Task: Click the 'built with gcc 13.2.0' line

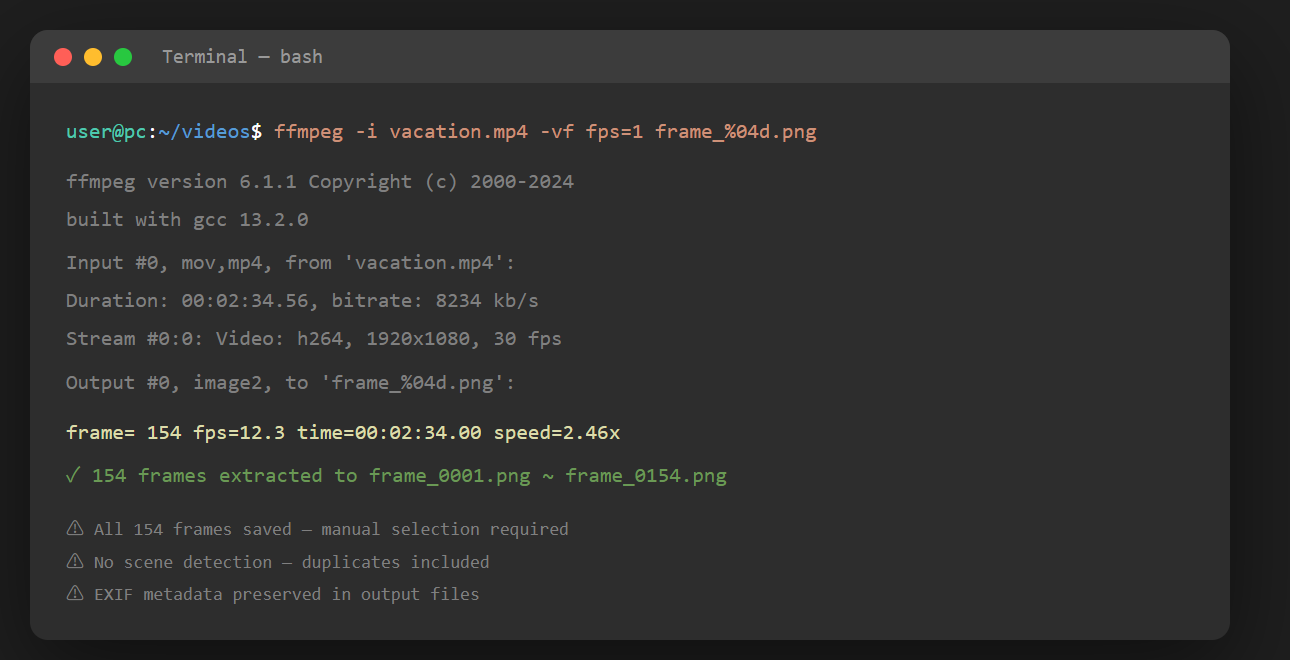Action: point(187,220)
